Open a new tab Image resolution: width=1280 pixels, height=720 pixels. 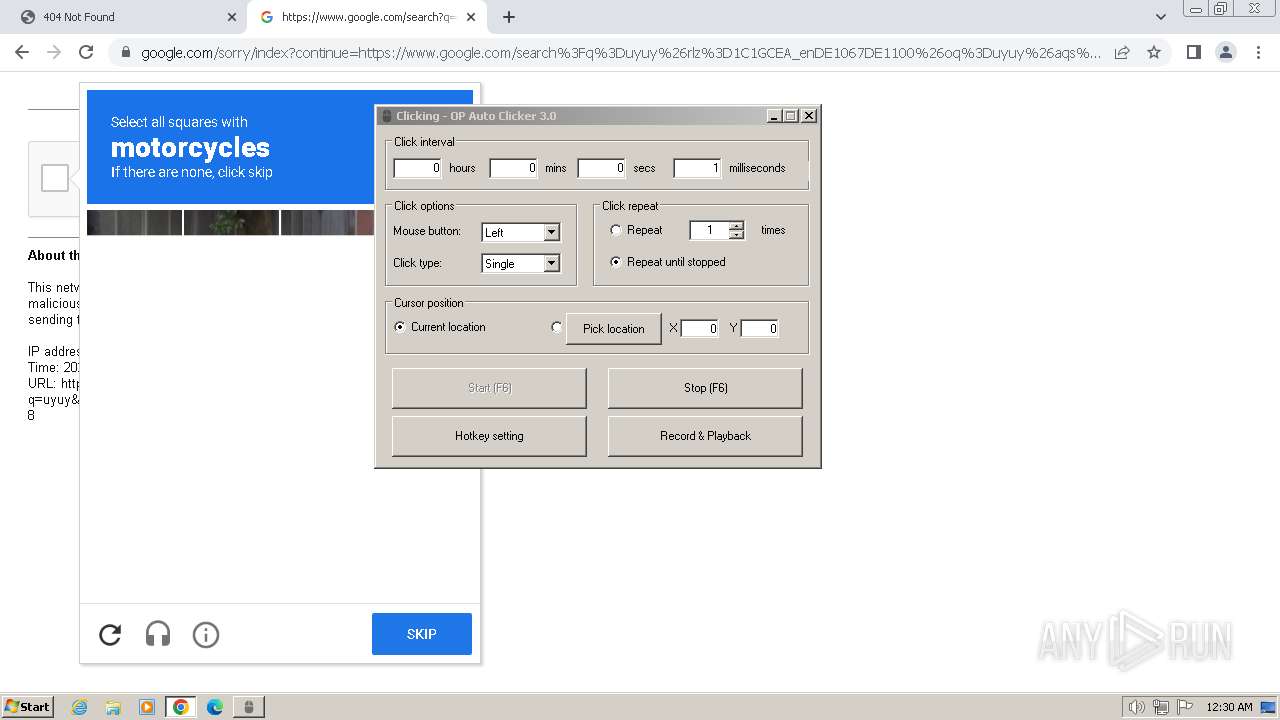tap(509, 17)
